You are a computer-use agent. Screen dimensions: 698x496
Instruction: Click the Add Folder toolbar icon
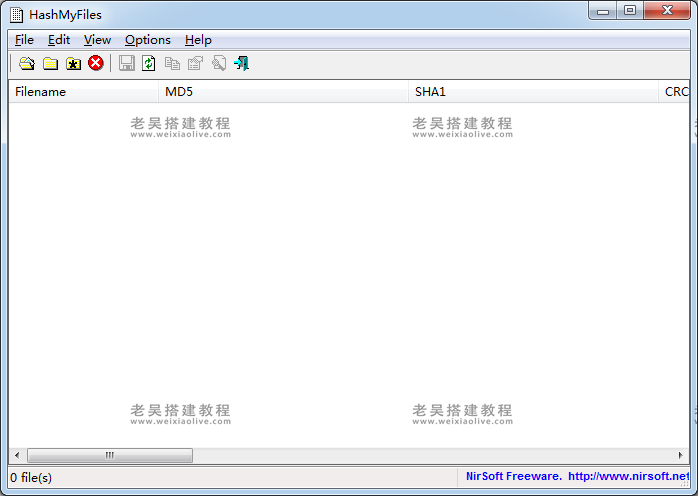point(50,64)
